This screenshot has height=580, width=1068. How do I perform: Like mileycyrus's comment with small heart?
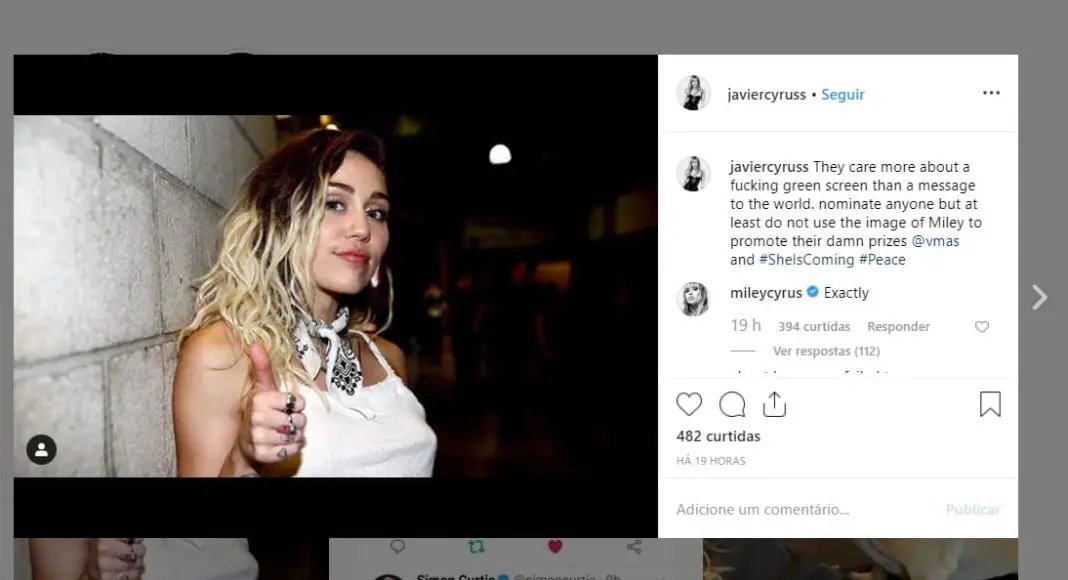tap(981, 327)
